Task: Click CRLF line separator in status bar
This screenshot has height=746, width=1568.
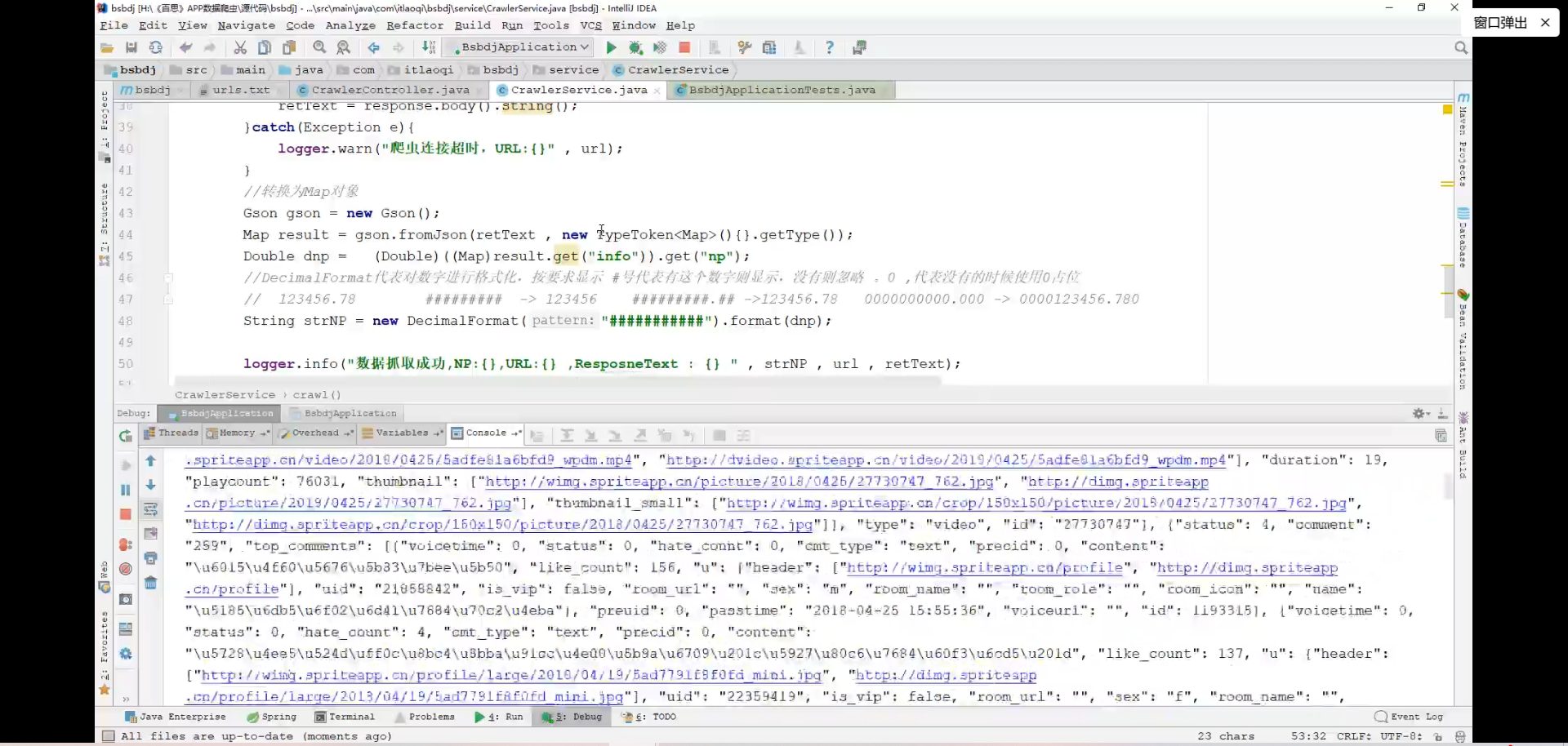Action: pos(1354,736)
